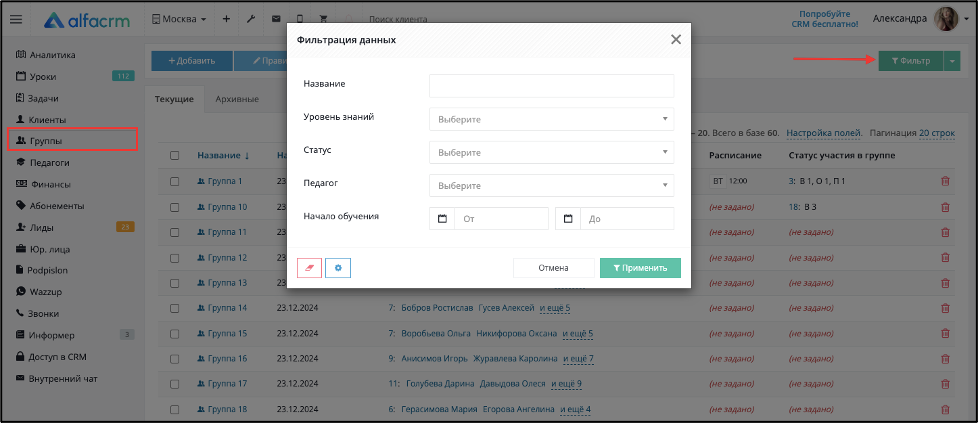Viewport: 979px width, 424px height.
Task: Open the shopping cart icon
Action: 324,19
